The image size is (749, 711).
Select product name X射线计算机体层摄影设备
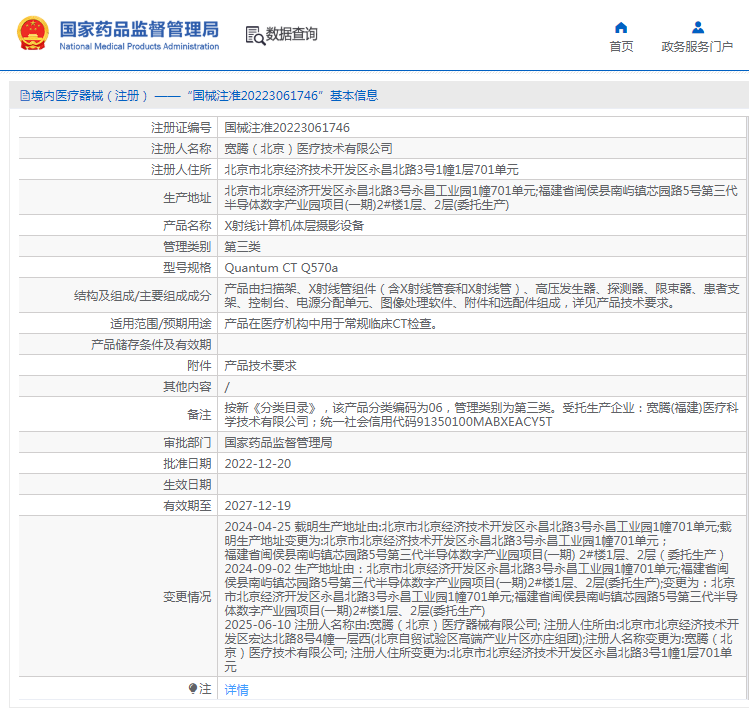(294, 226)
